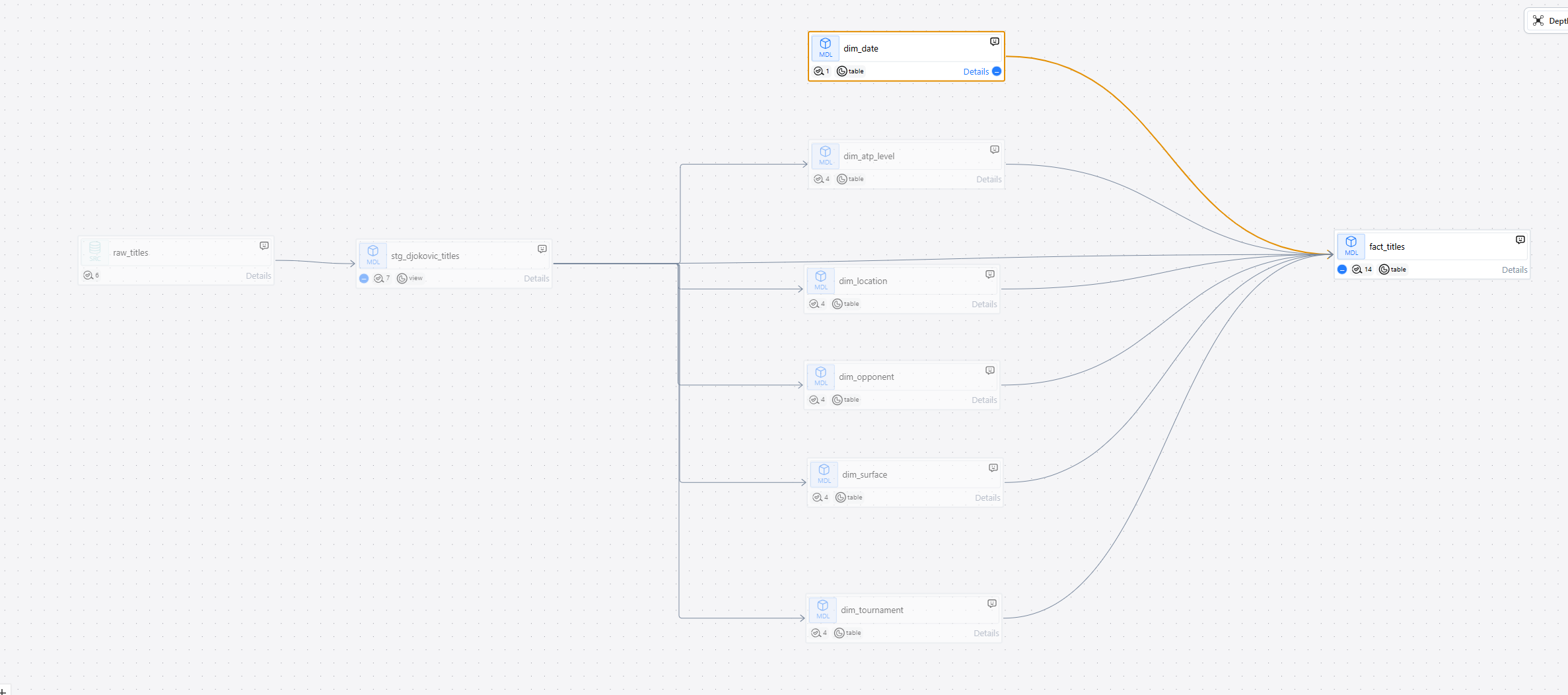
Task: Open Details link on dim_opponent
Action: [x=984, y=400]
